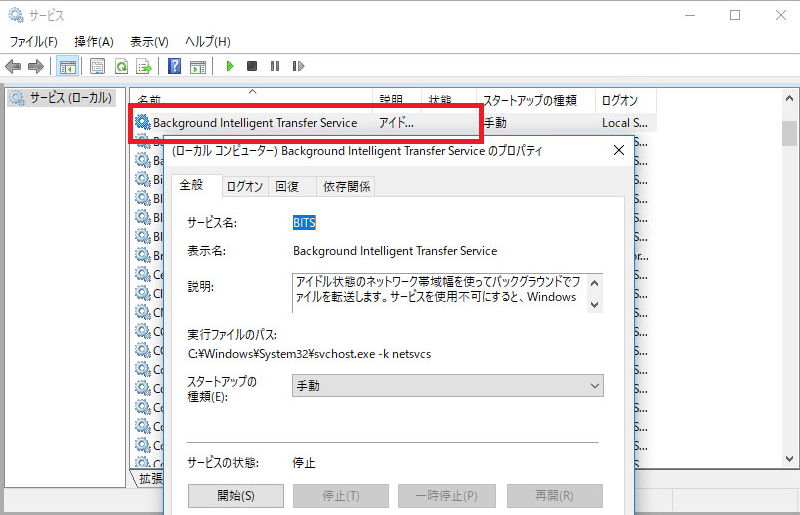Toggle the show/hide action pane toolbar icon
800x515 pixels.
pyautogui.click(x=198, y=66)
